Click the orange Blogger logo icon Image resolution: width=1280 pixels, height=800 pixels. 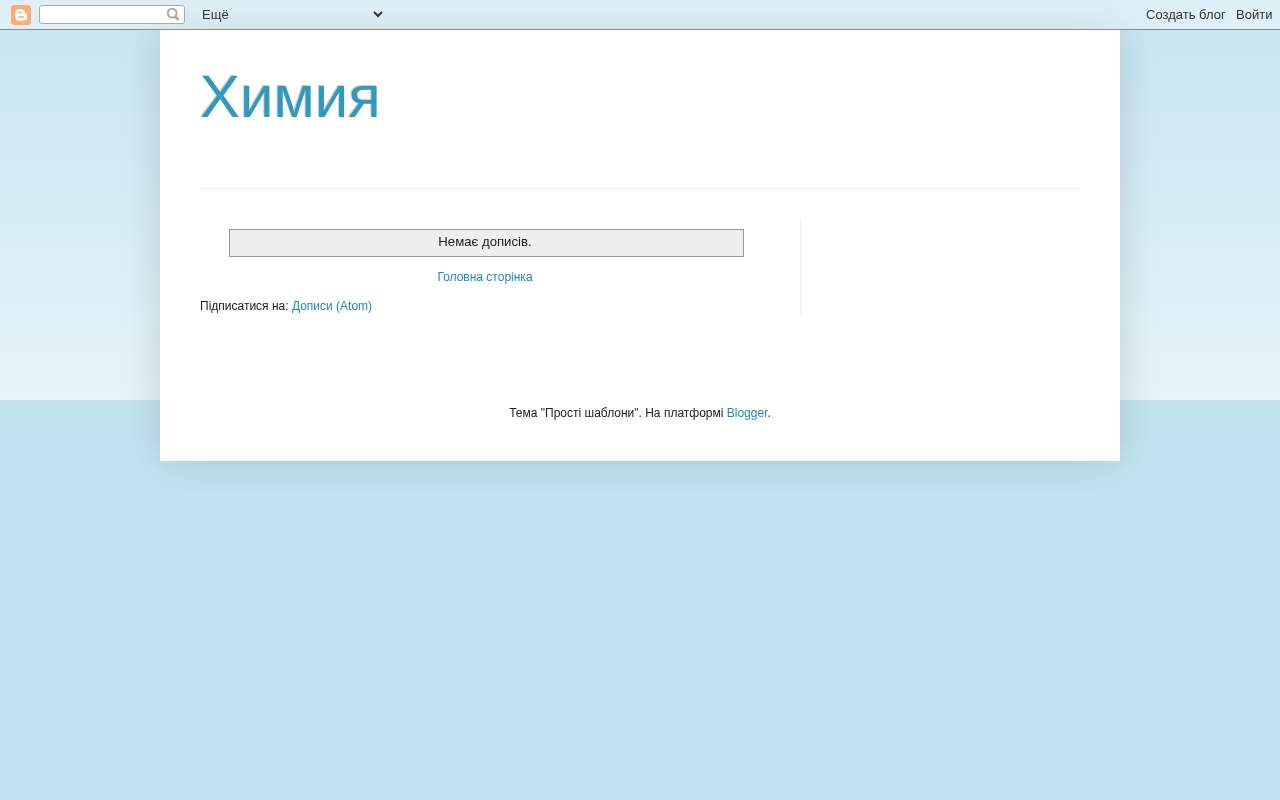pos(21,15)
